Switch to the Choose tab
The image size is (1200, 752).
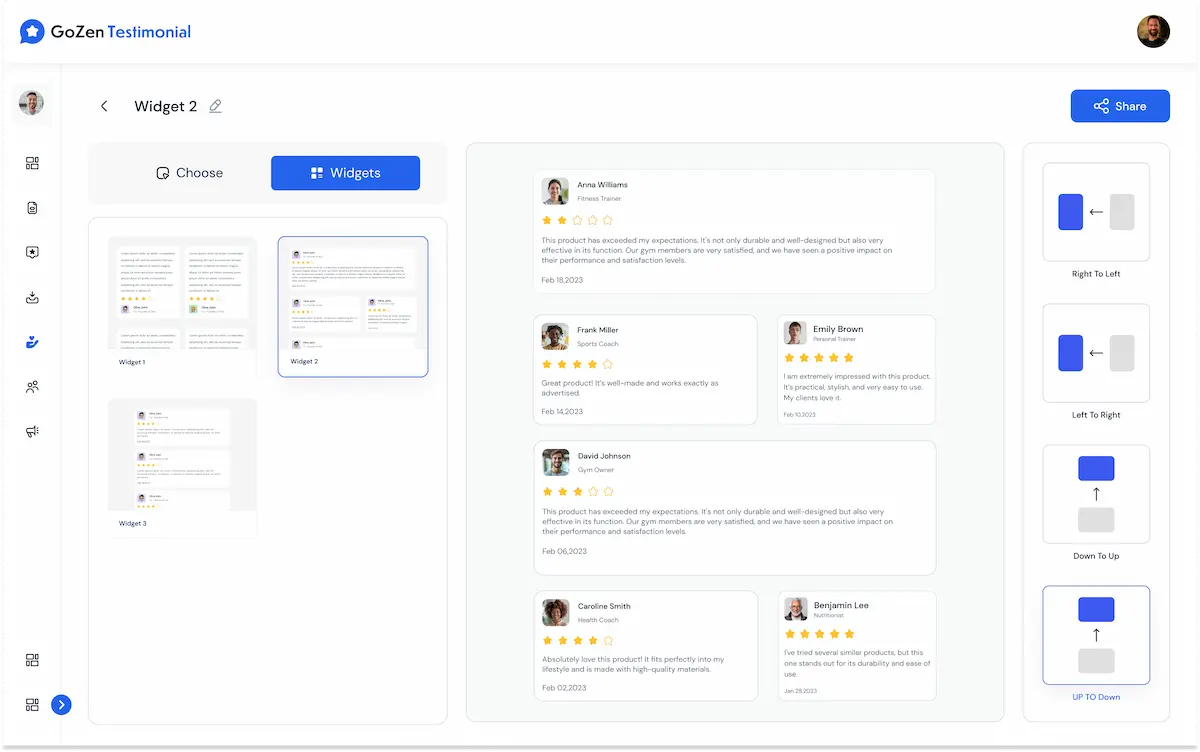click(x=190, y=173)
